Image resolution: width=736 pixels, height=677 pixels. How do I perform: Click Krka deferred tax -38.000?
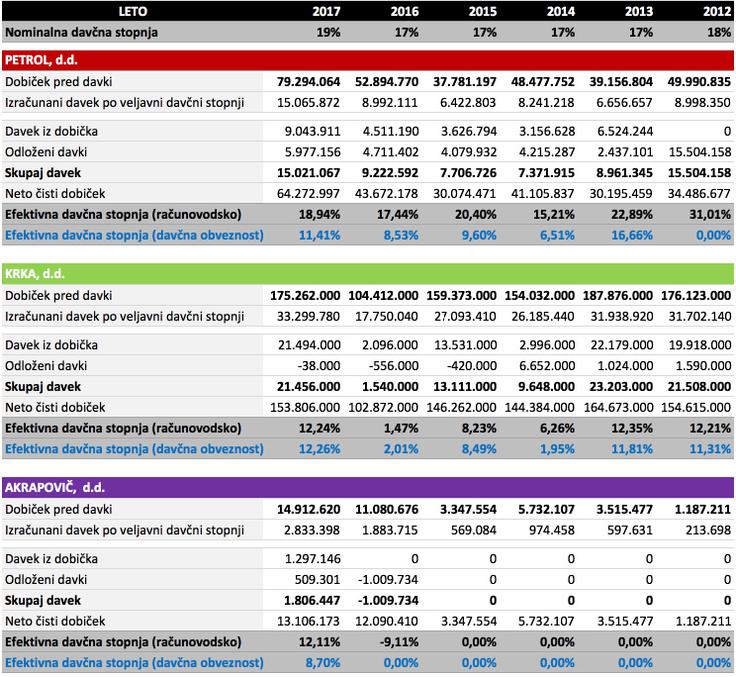(x=319, y=366)
